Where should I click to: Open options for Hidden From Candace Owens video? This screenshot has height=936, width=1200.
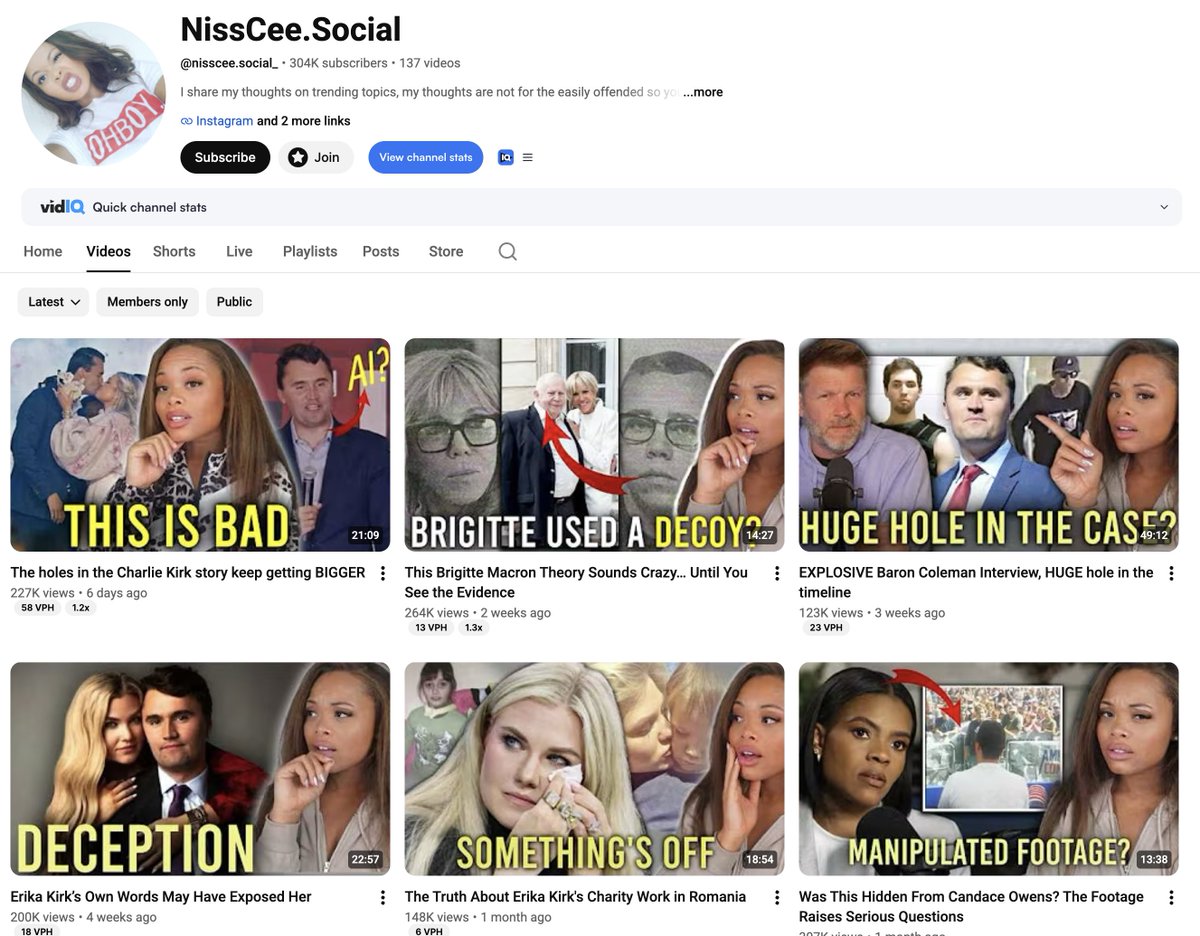click(1171, 897)
